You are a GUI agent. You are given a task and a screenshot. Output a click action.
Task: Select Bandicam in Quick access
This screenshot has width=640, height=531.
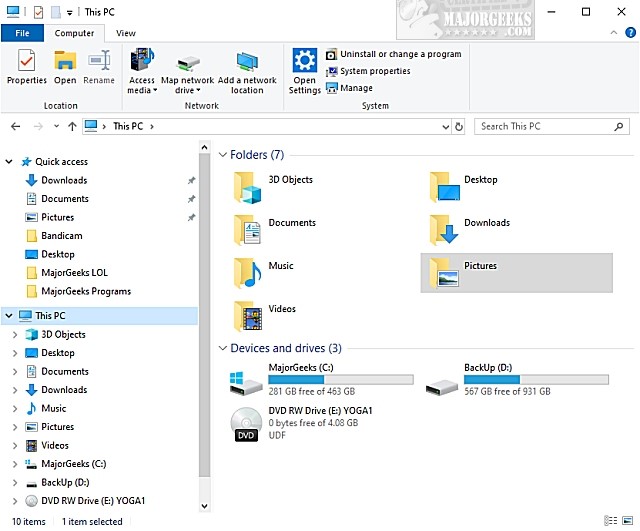(x=61, y=236)
